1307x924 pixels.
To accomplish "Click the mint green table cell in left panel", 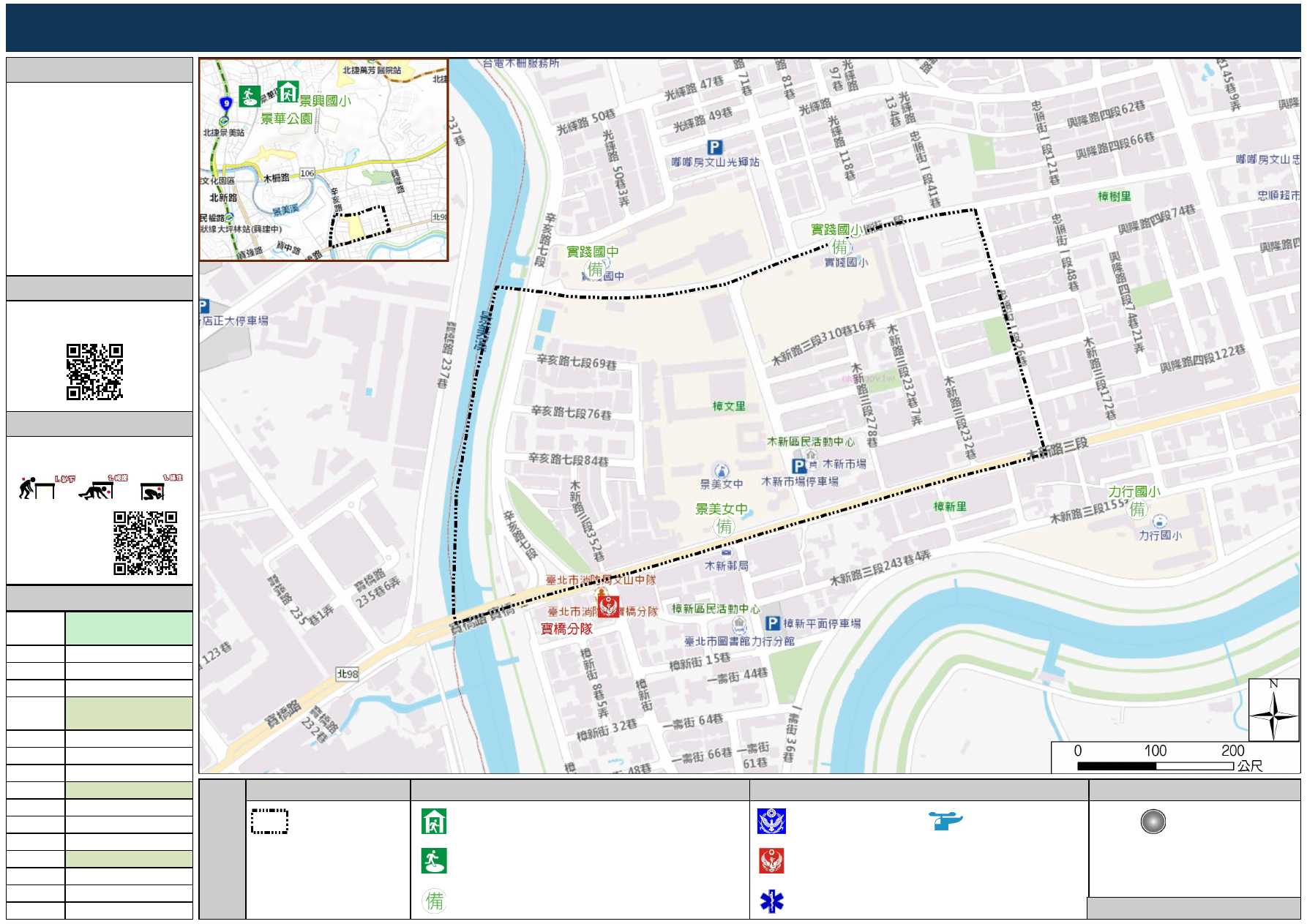I will 129,628.
